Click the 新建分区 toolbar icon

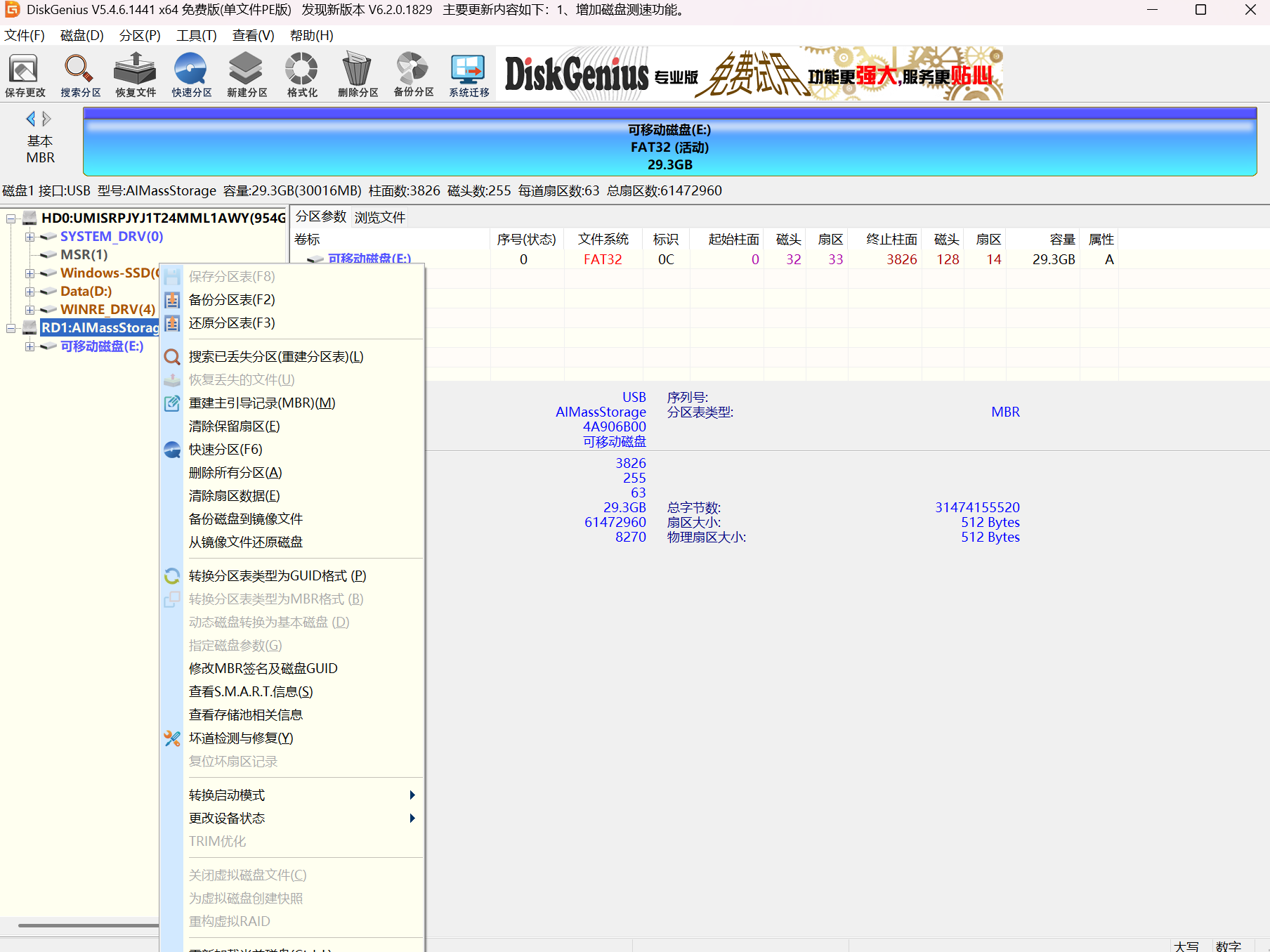click(247, 74)
